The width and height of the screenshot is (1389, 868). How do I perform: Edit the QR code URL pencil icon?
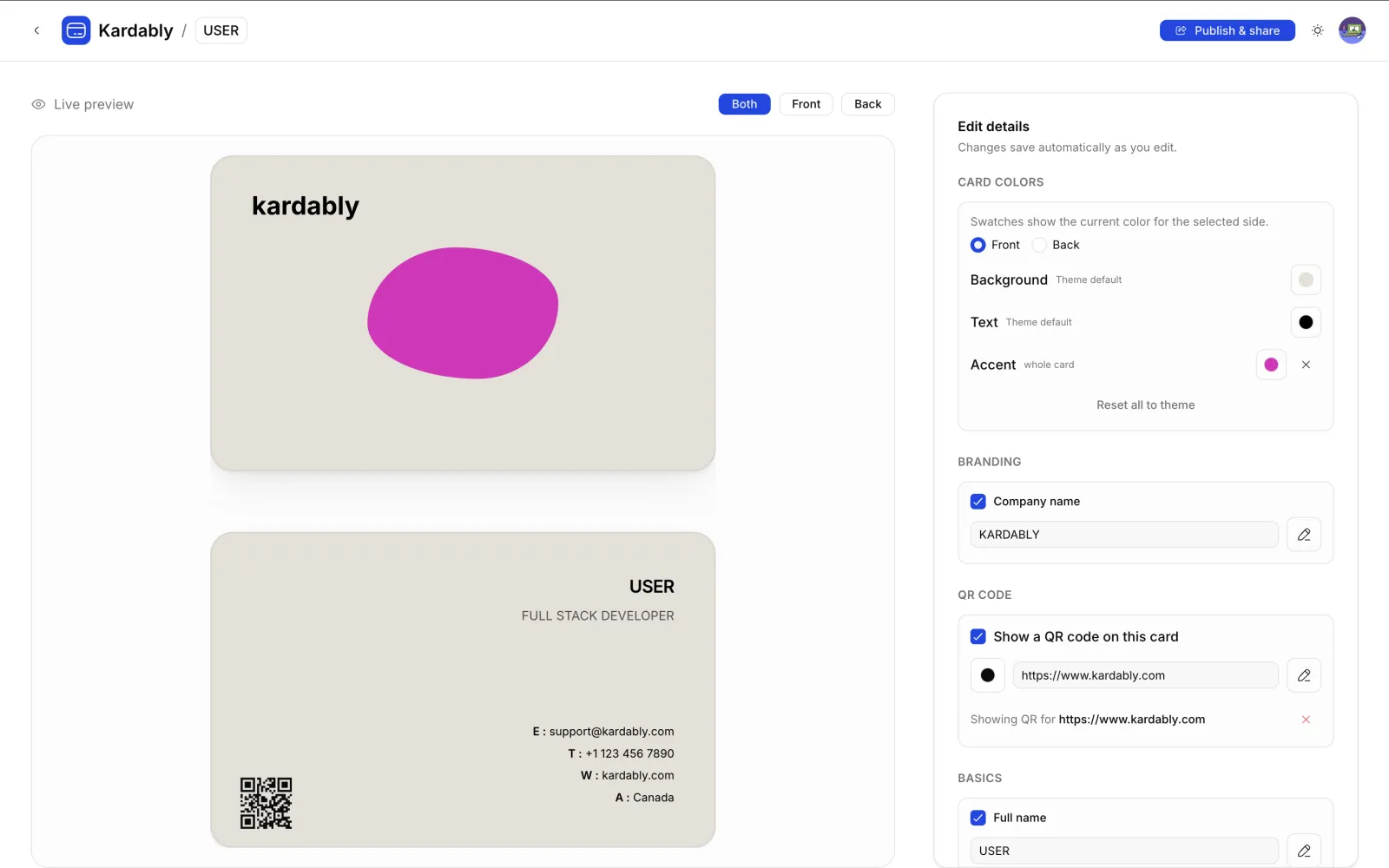[x=1304, y=675]
